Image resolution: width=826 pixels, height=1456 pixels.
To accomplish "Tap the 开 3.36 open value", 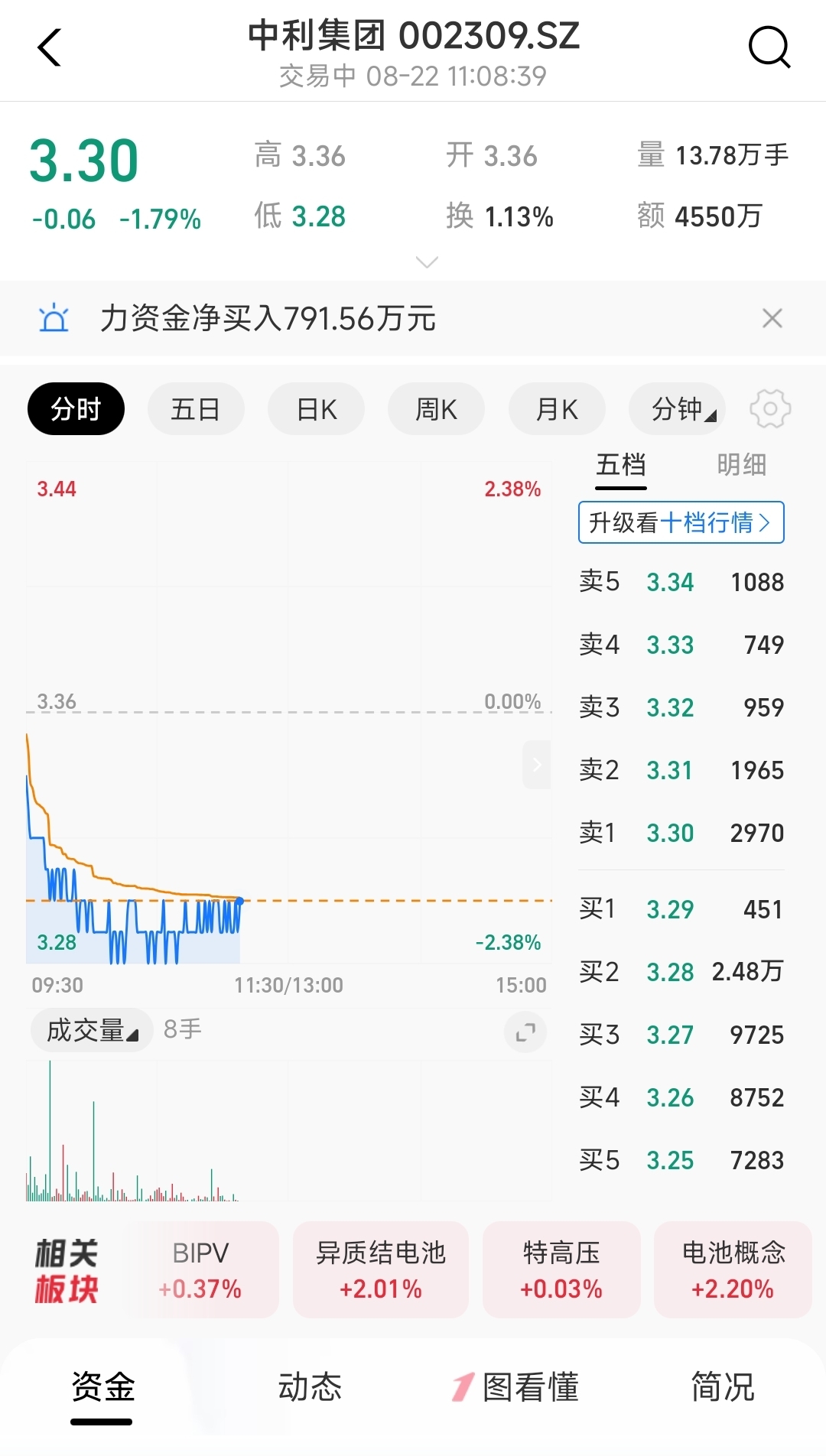I will (x=492, y=155).
